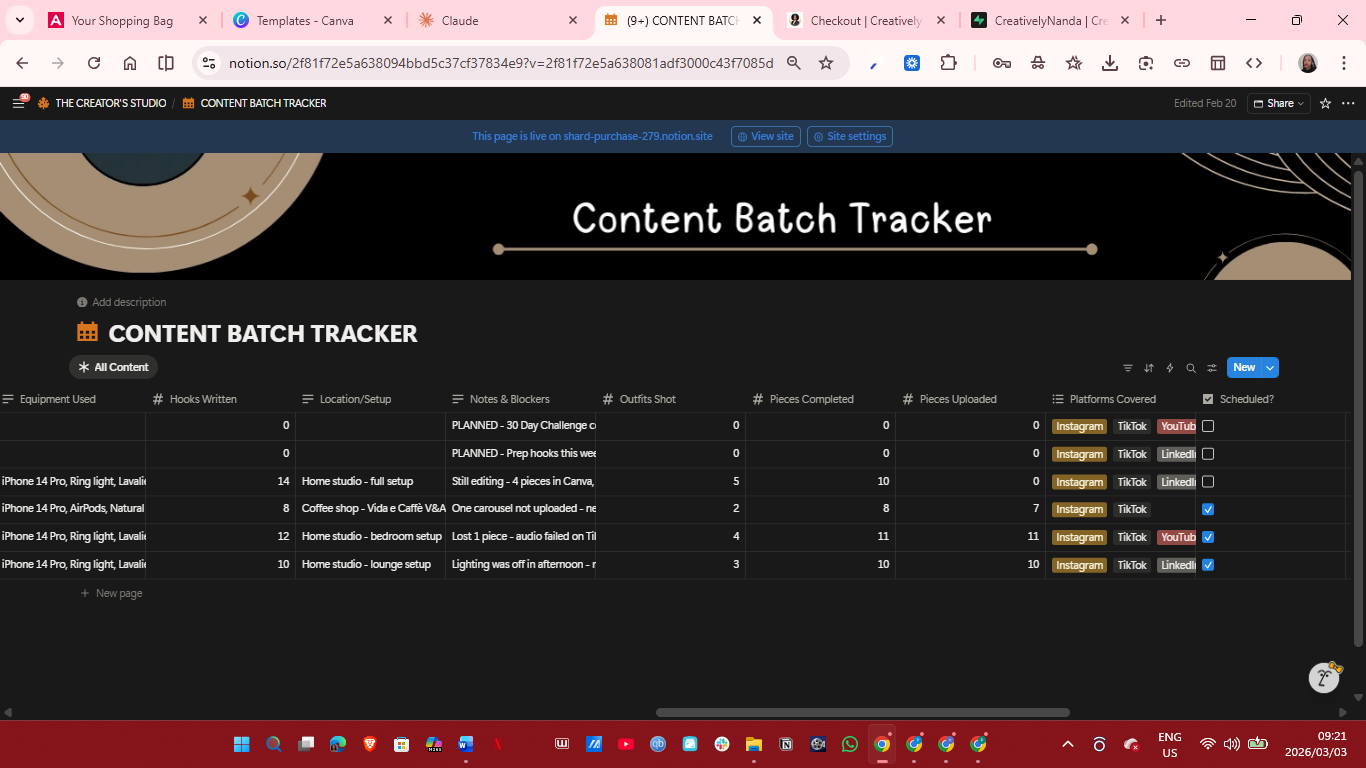Uncheck Scheduled? on the bedroom setup row
Viewport: 1366px width, 768px height.
coord(1208,537)
